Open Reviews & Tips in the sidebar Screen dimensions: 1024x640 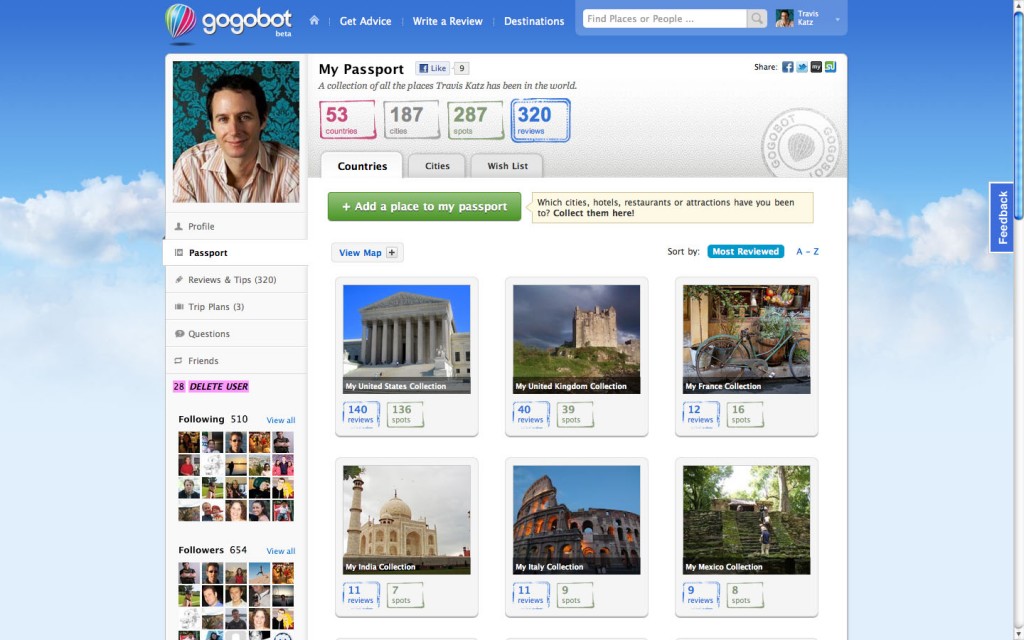pos(232,280)
